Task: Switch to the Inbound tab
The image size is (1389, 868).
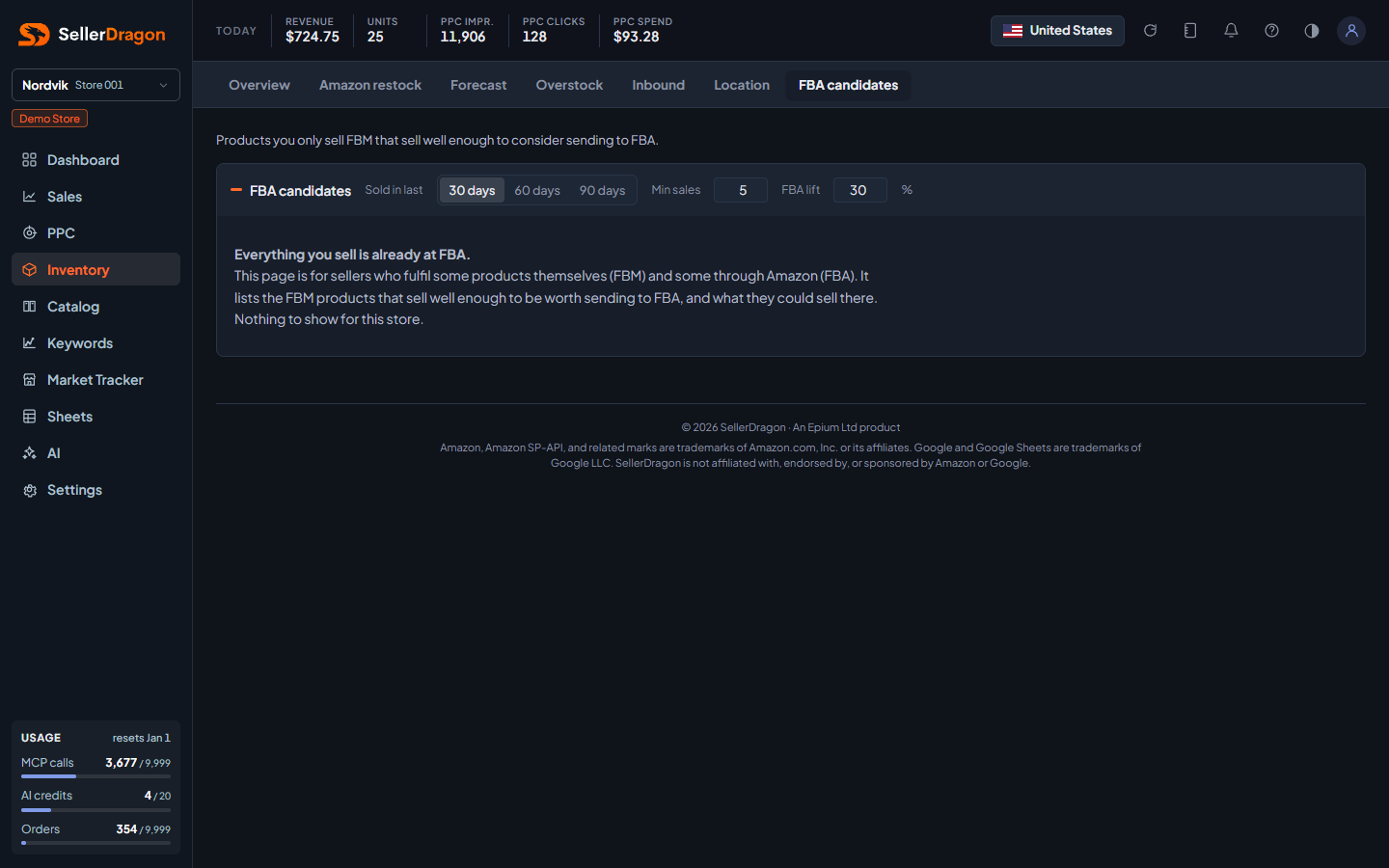Action: [659, 85]
